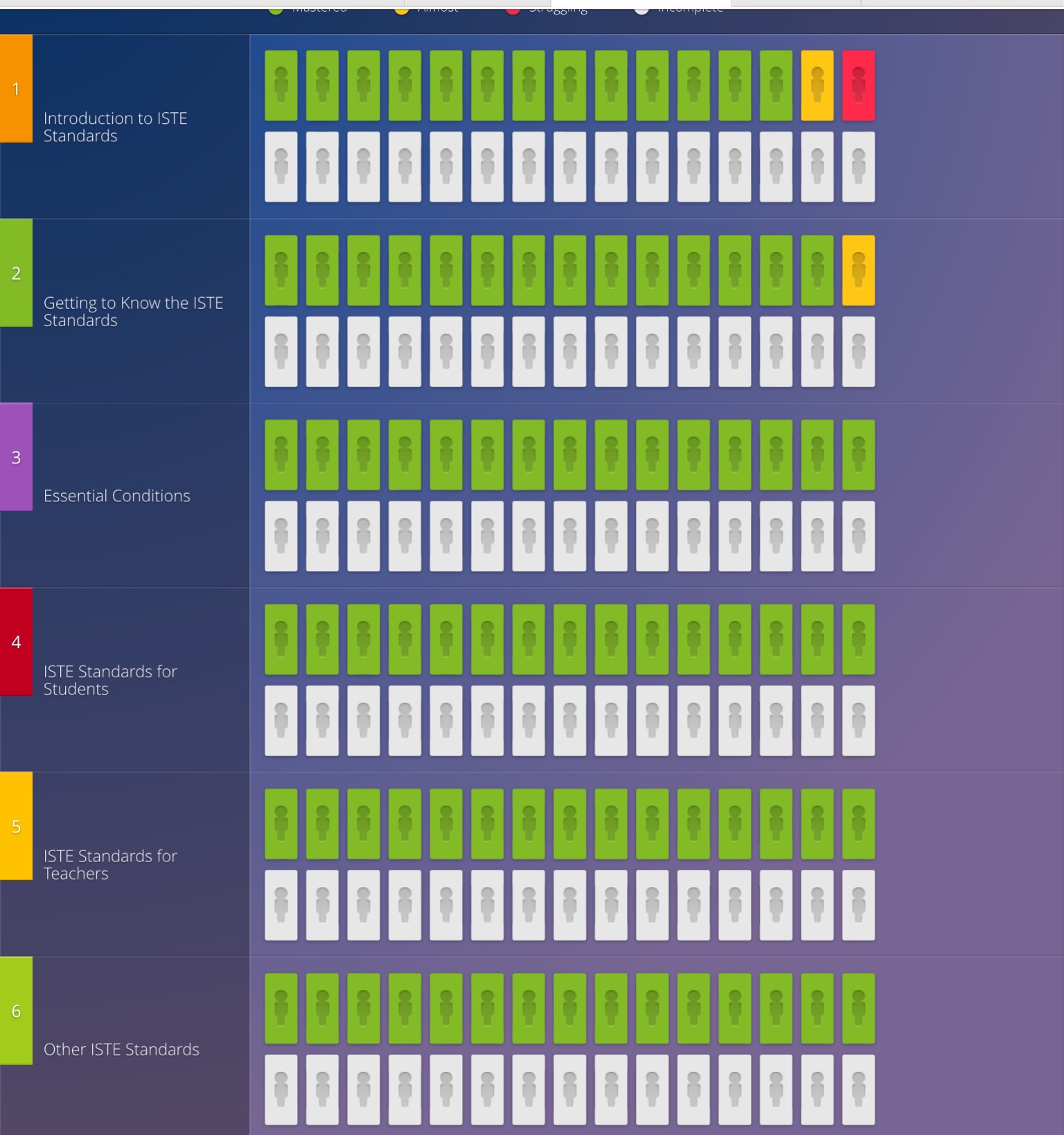Click last gray student icon in Essential Conditions row
1064x1135 pixels.
point(858,536)
